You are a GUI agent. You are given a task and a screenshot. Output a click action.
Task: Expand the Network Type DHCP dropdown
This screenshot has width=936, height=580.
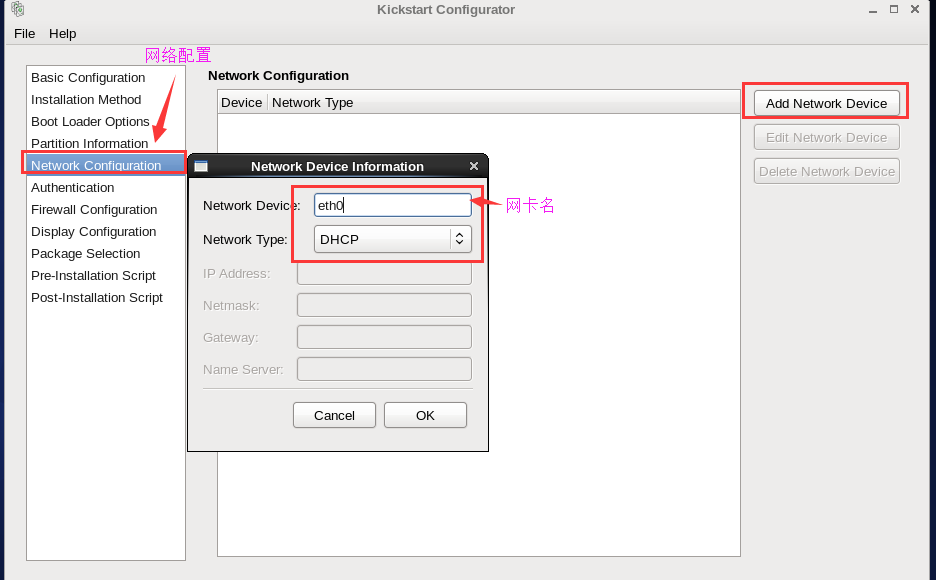click(x=393, y=239)
